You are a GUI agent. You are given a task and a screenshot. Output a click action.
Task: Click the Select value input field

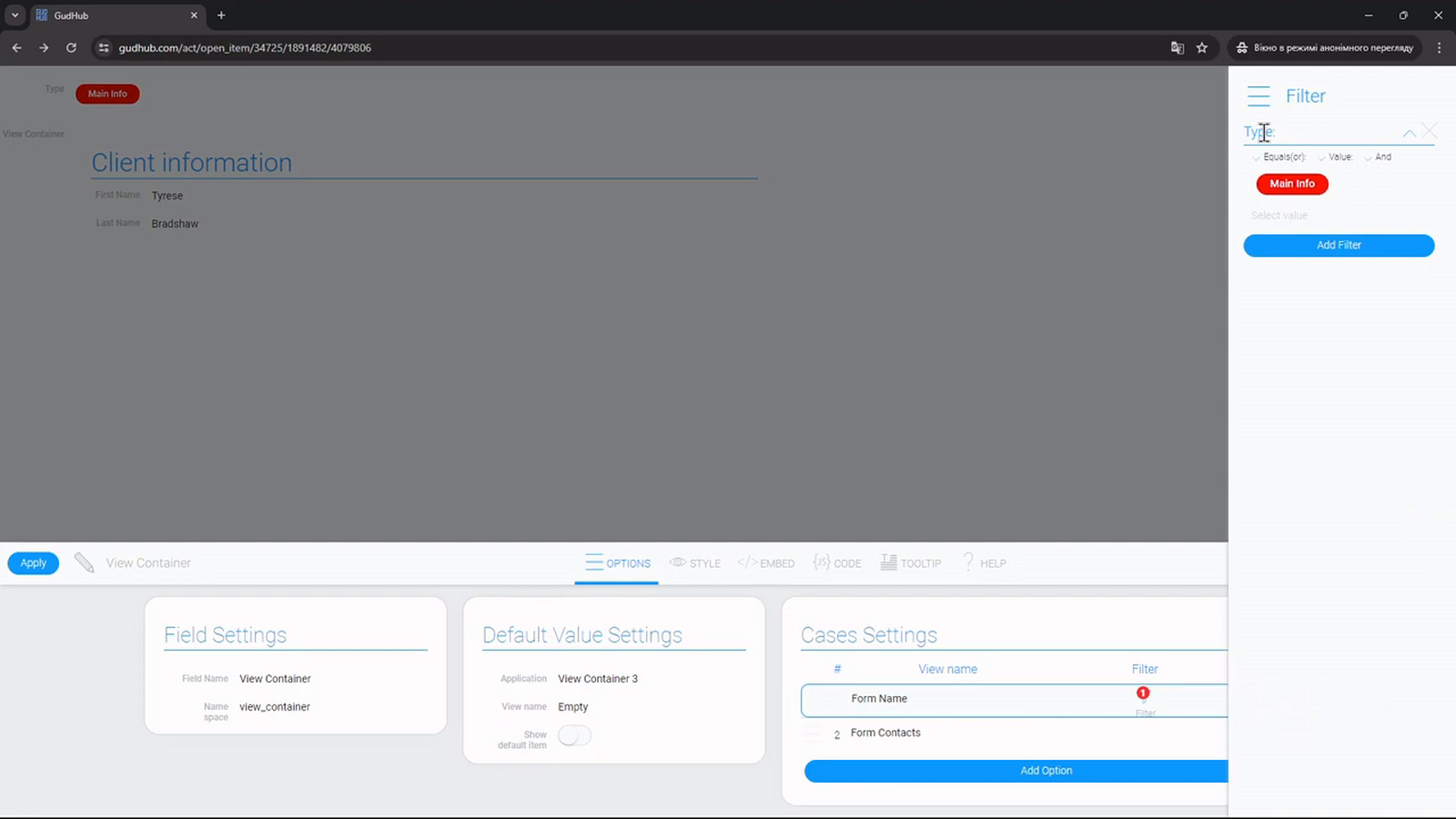point(1338,216)
